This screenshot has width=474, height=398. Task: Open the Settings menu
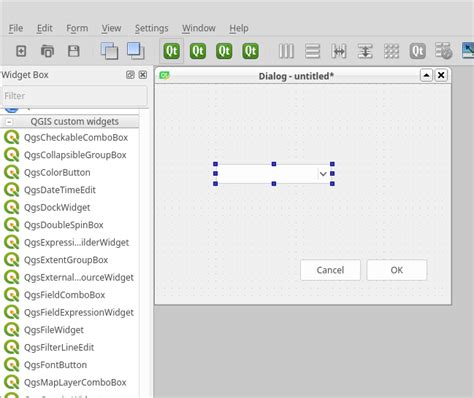click(151, 28)
